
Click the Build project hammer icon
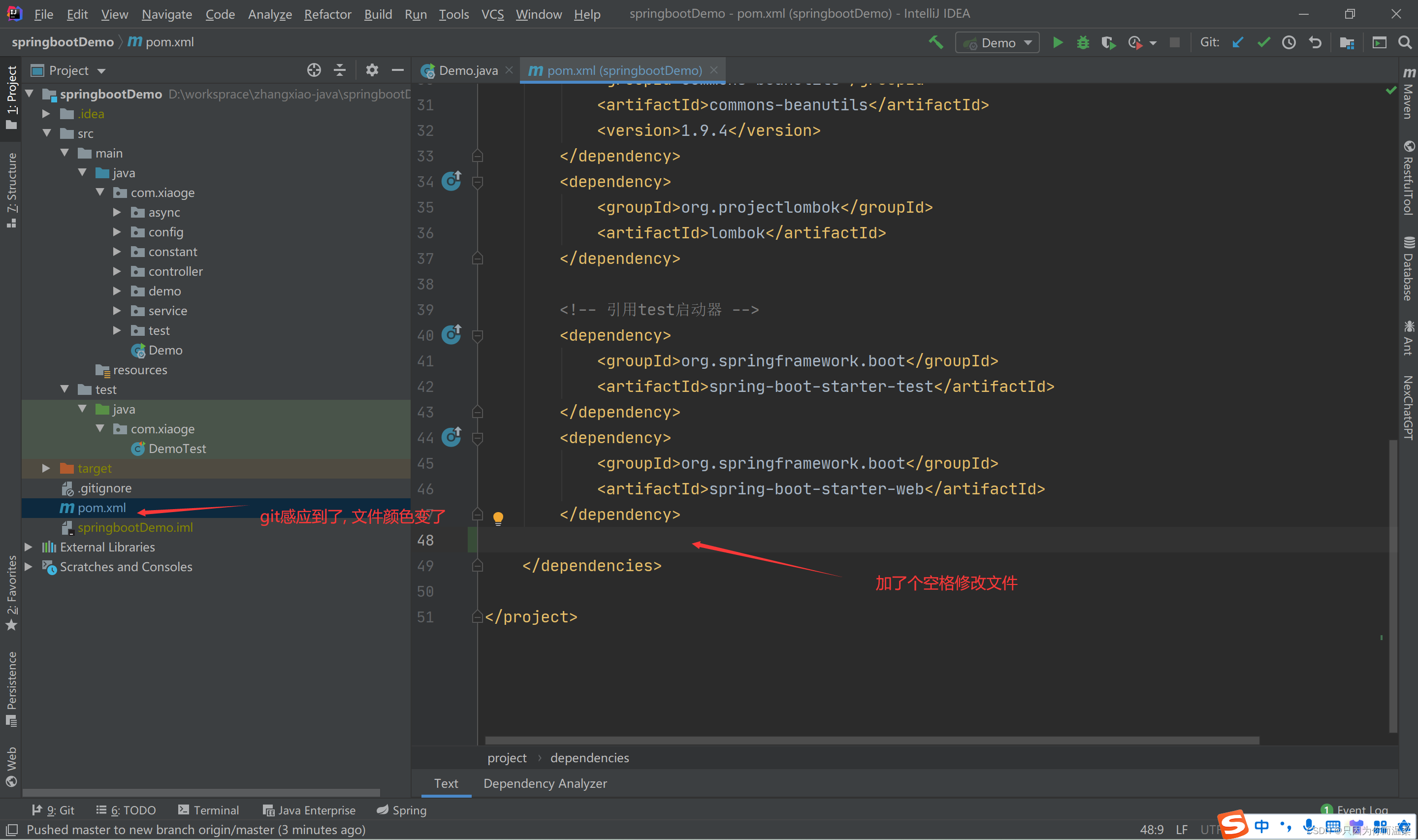click(x=936, y=42)
